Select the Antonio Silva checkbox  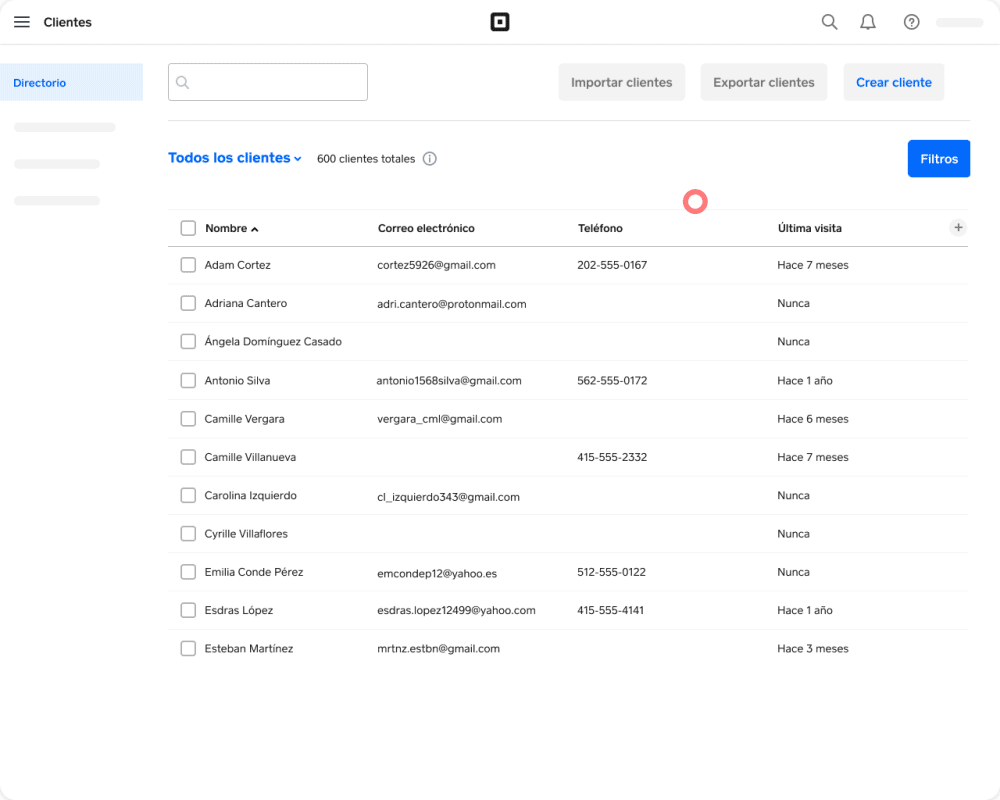pos(188,381)
